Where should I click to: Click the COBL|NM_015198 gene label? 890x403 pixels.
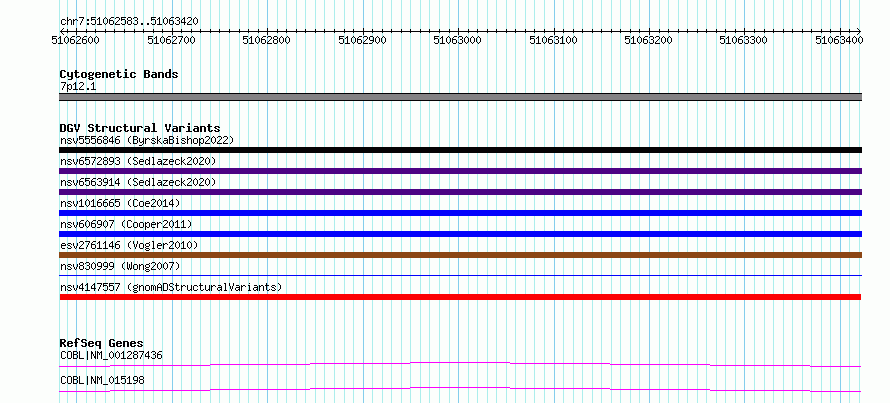[102, 380]
